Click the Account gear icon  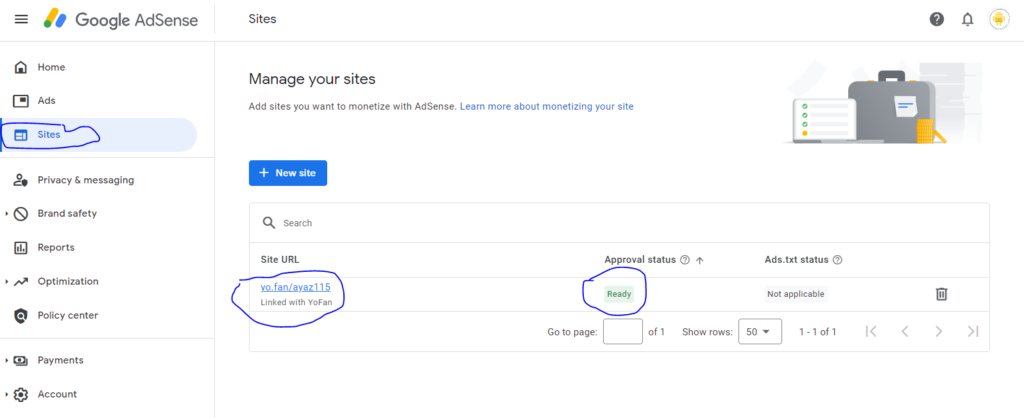tap(21, 394)
